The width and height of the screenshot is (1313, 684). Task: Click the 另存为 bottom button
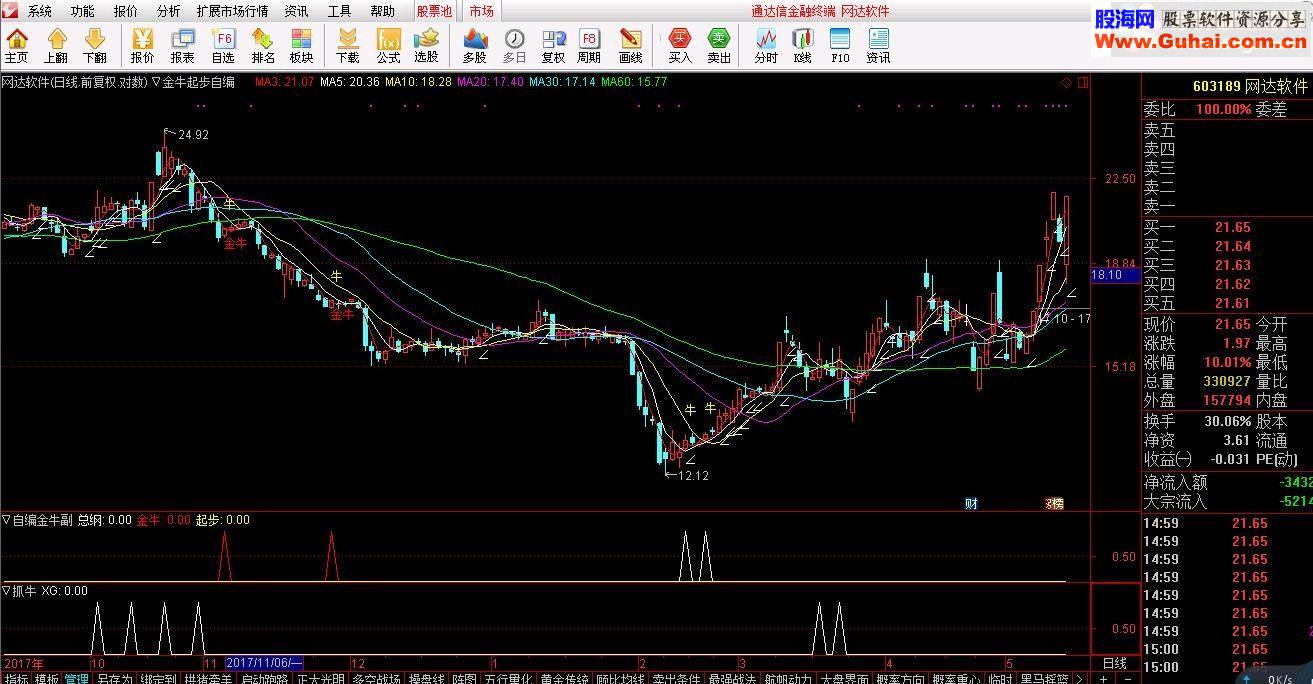click(114, 678)
